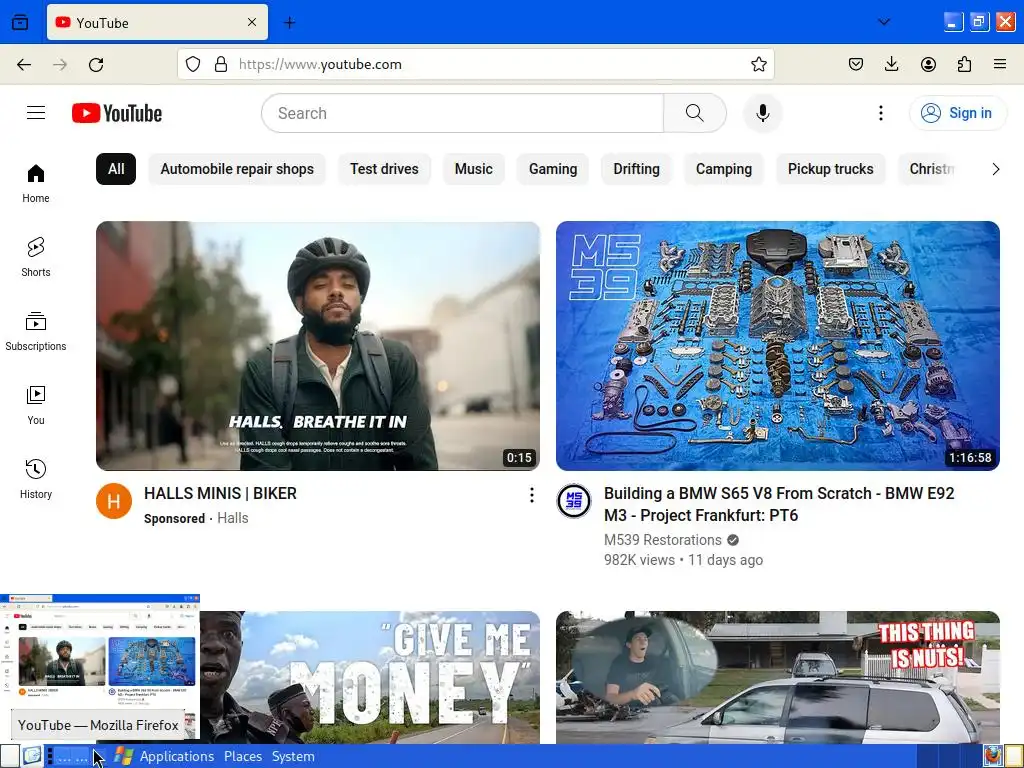
Task: Open the YouTube hamburger guide menu
Action: click(x=36, y=113)
